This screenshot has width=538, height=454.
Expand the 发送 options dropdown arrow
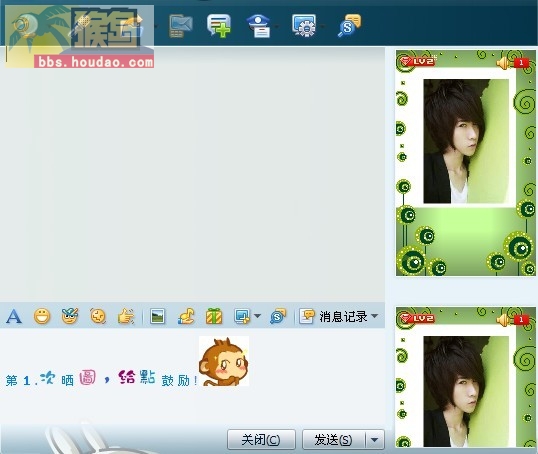point(375,440)
